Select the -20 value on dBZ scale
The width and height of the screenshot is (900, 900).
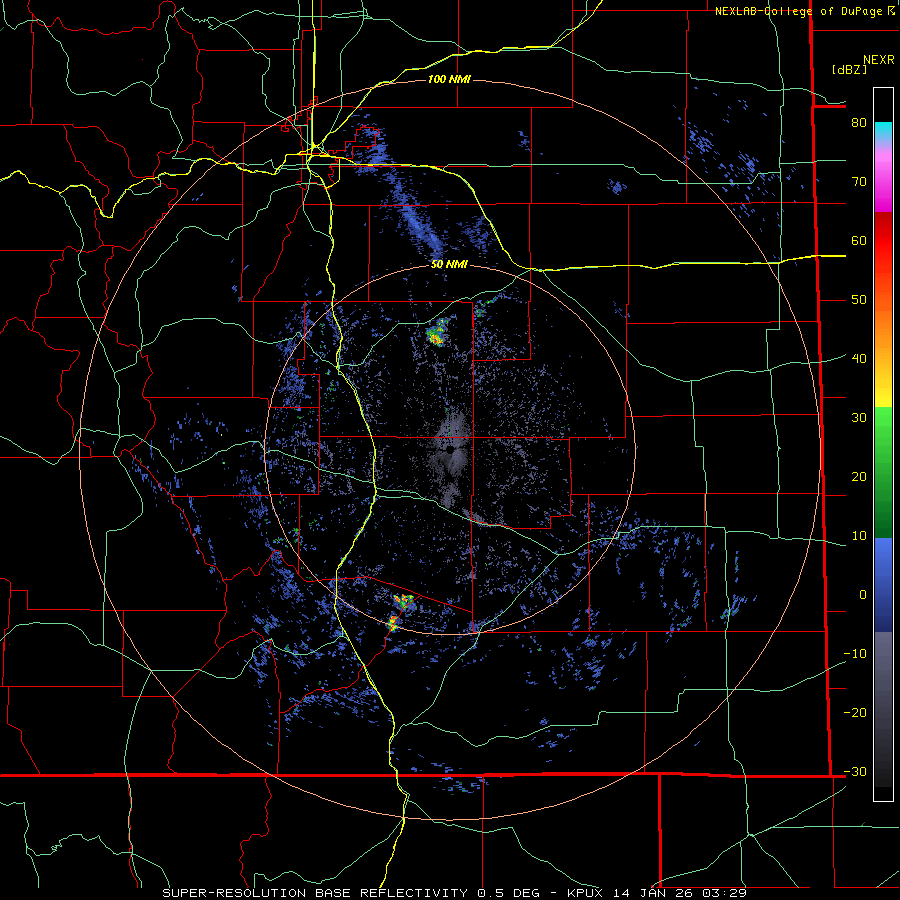pyautogui.click(x=855, y=713)
